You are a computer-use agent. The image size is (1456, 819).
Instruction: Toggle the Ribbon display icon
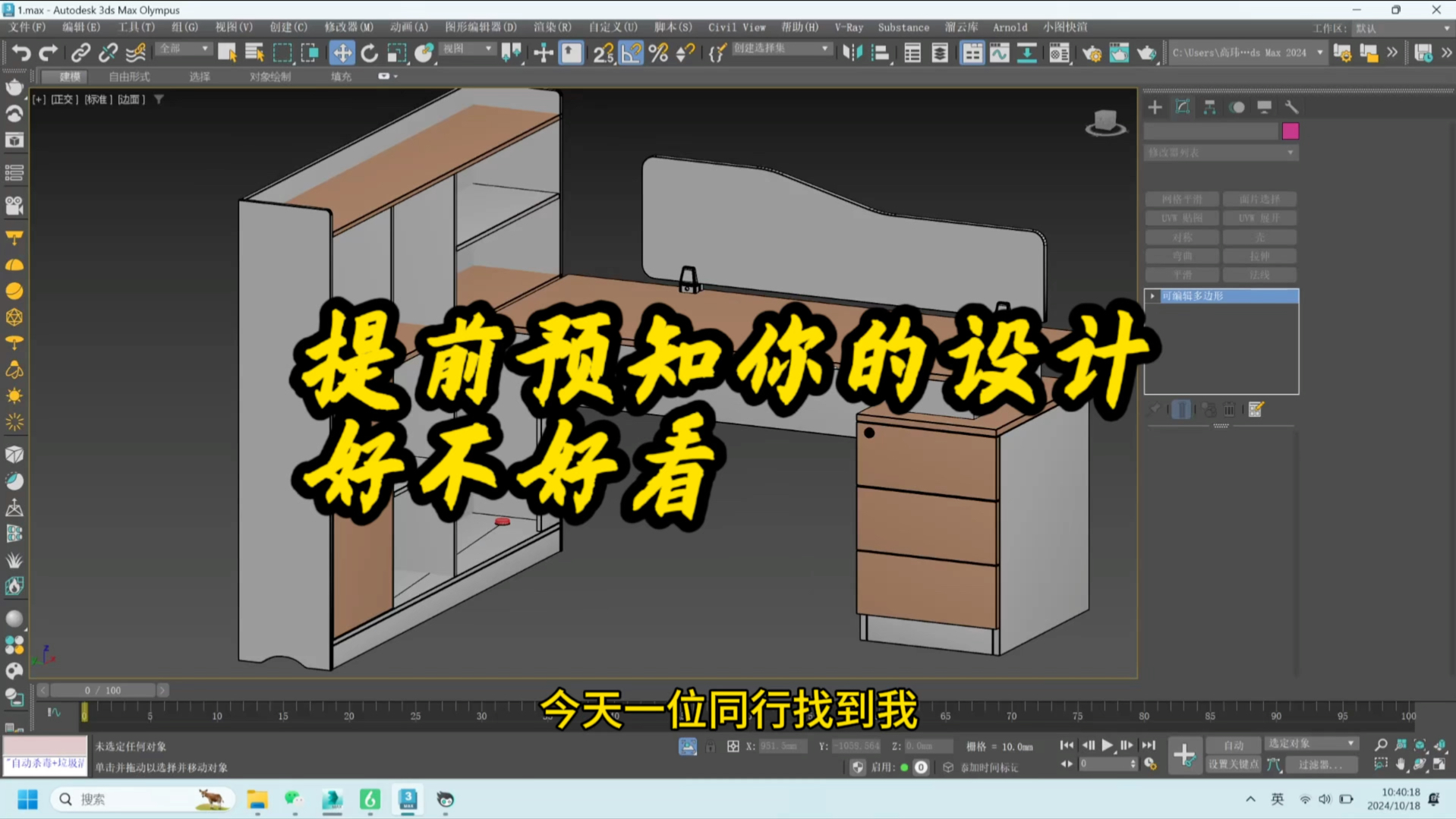point(972,53)
